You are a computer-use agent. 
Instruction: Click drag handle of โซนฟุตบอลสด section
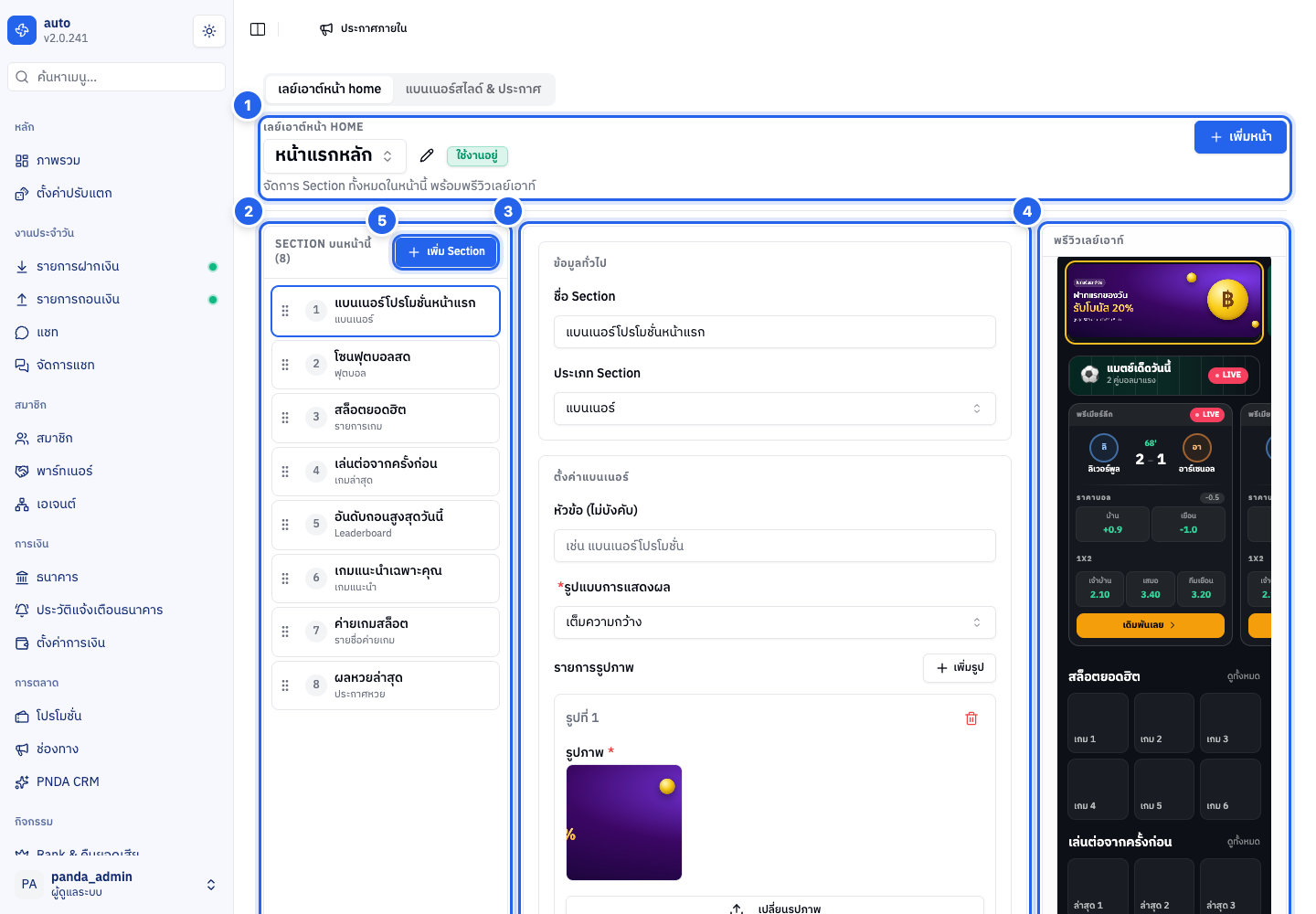(x=285, y=365)
